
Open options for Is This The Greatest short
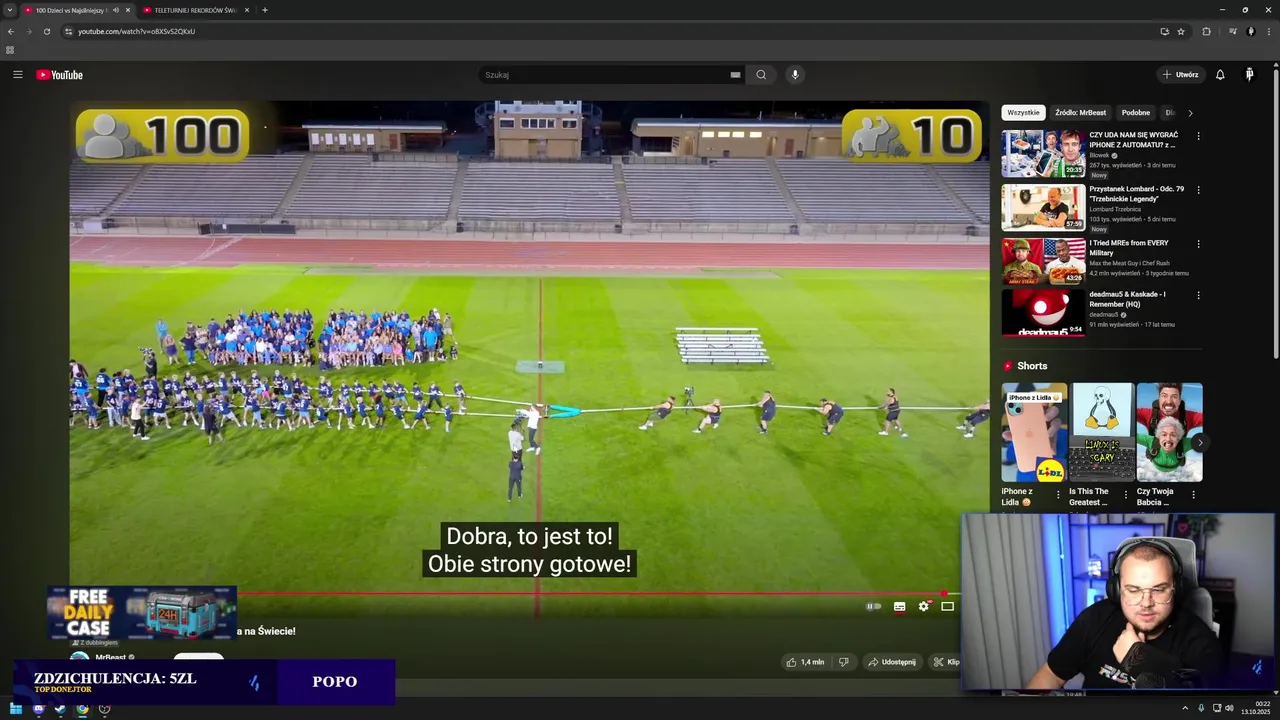[x=1126, y=494]
